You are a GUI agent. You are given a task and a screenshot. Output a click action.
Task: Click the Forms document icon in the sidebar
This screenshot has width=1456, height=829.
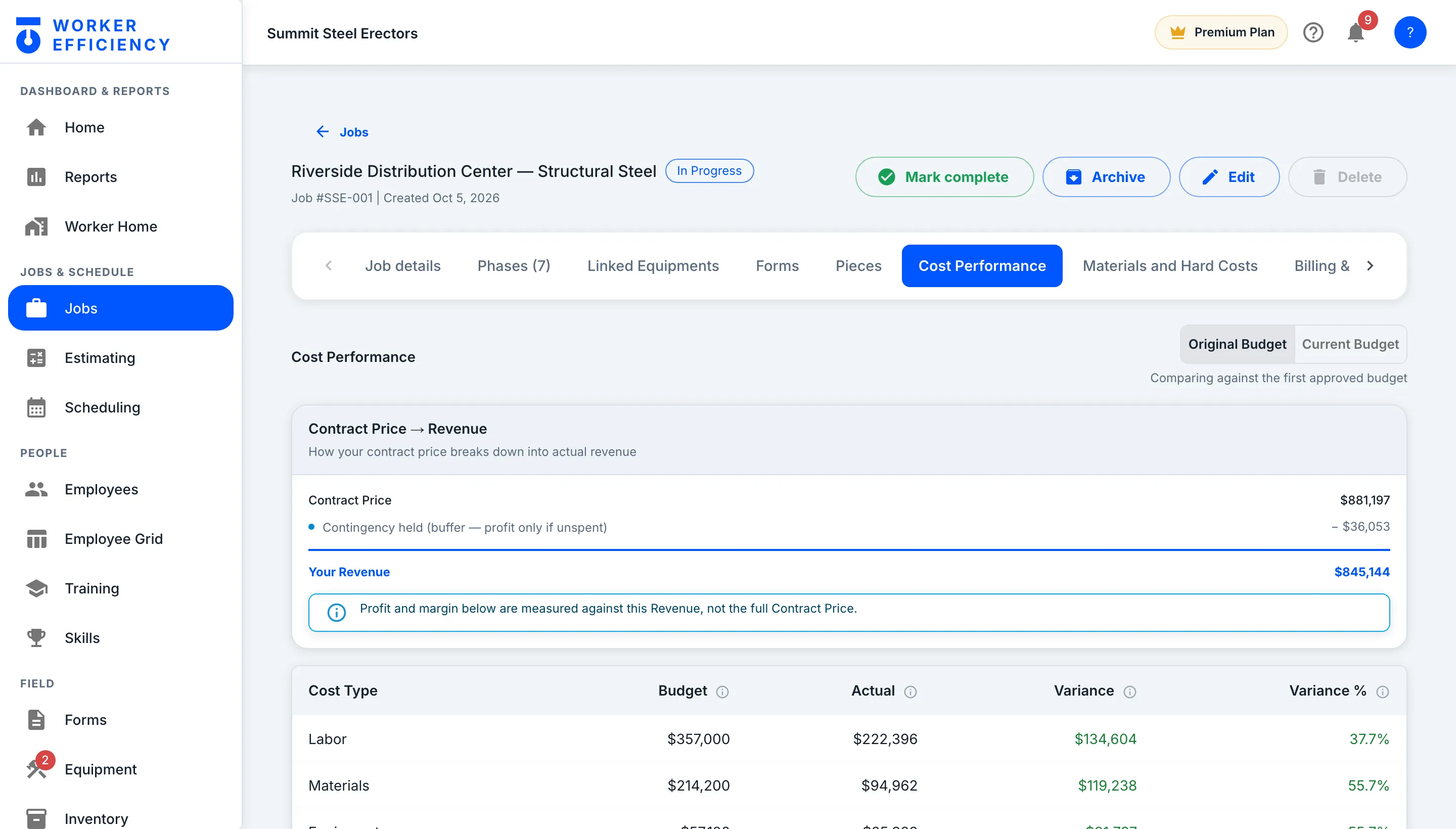point(36,720)
